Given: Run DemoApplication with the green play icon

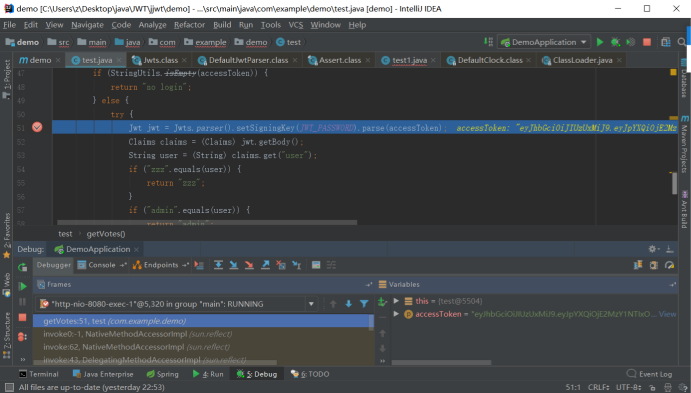Looking at the screenshot, I should coord(600,42).
